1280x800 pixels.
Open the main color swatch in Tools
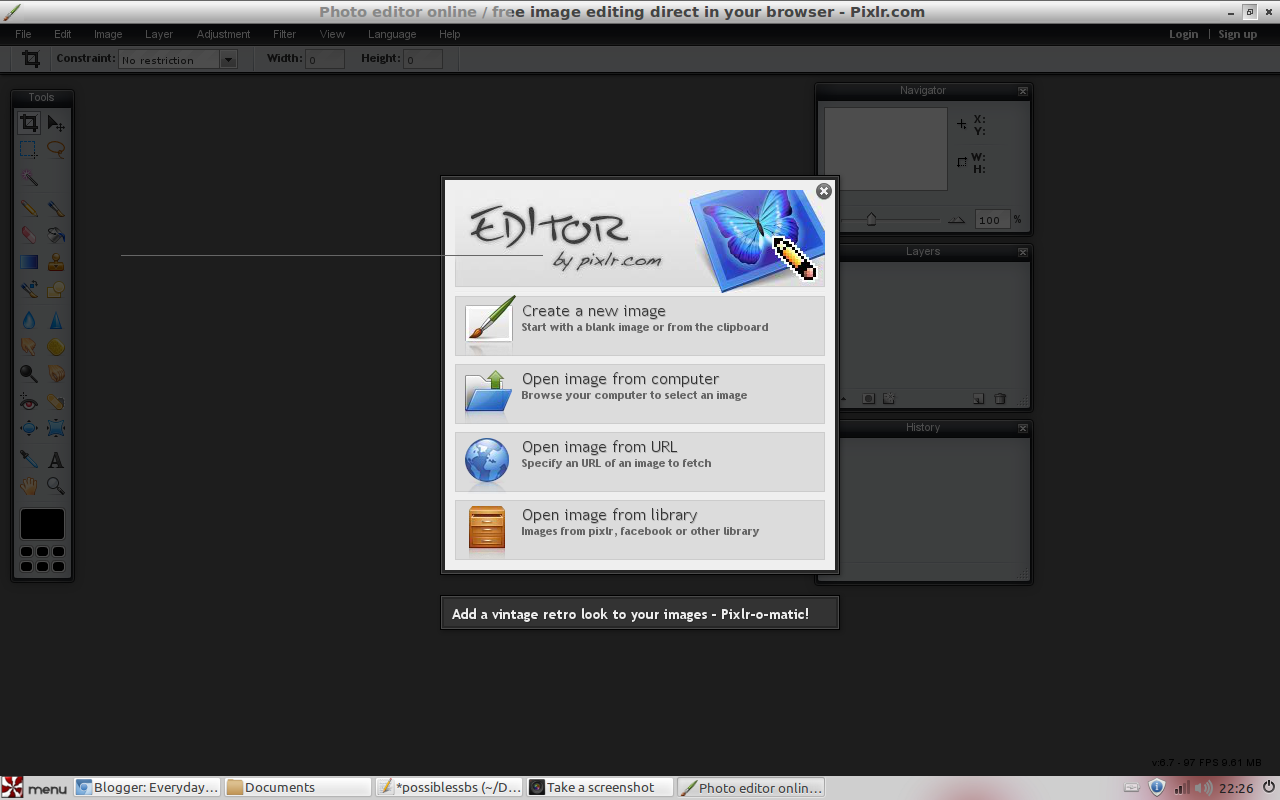[x=42, y=524]
